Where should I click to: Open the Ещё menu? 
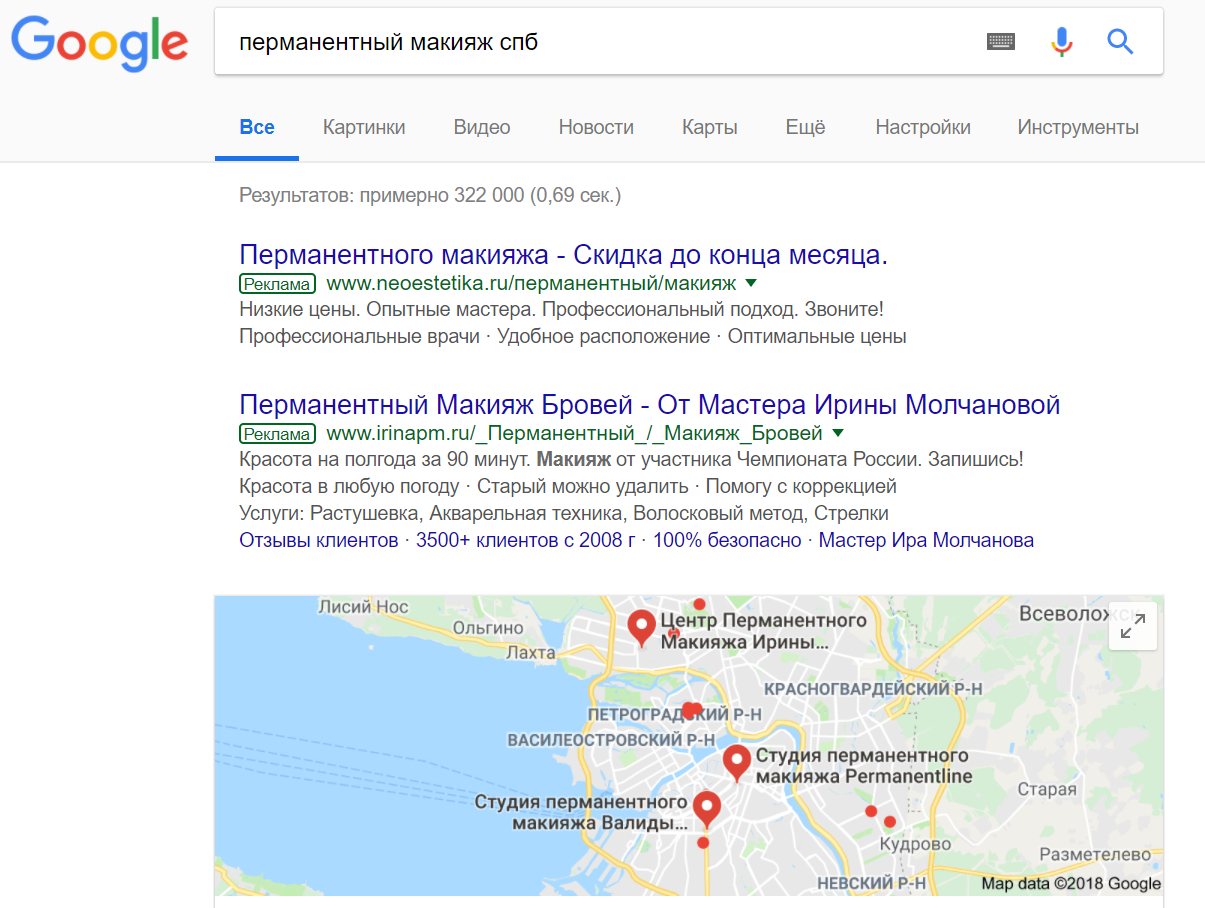point(806,127)
